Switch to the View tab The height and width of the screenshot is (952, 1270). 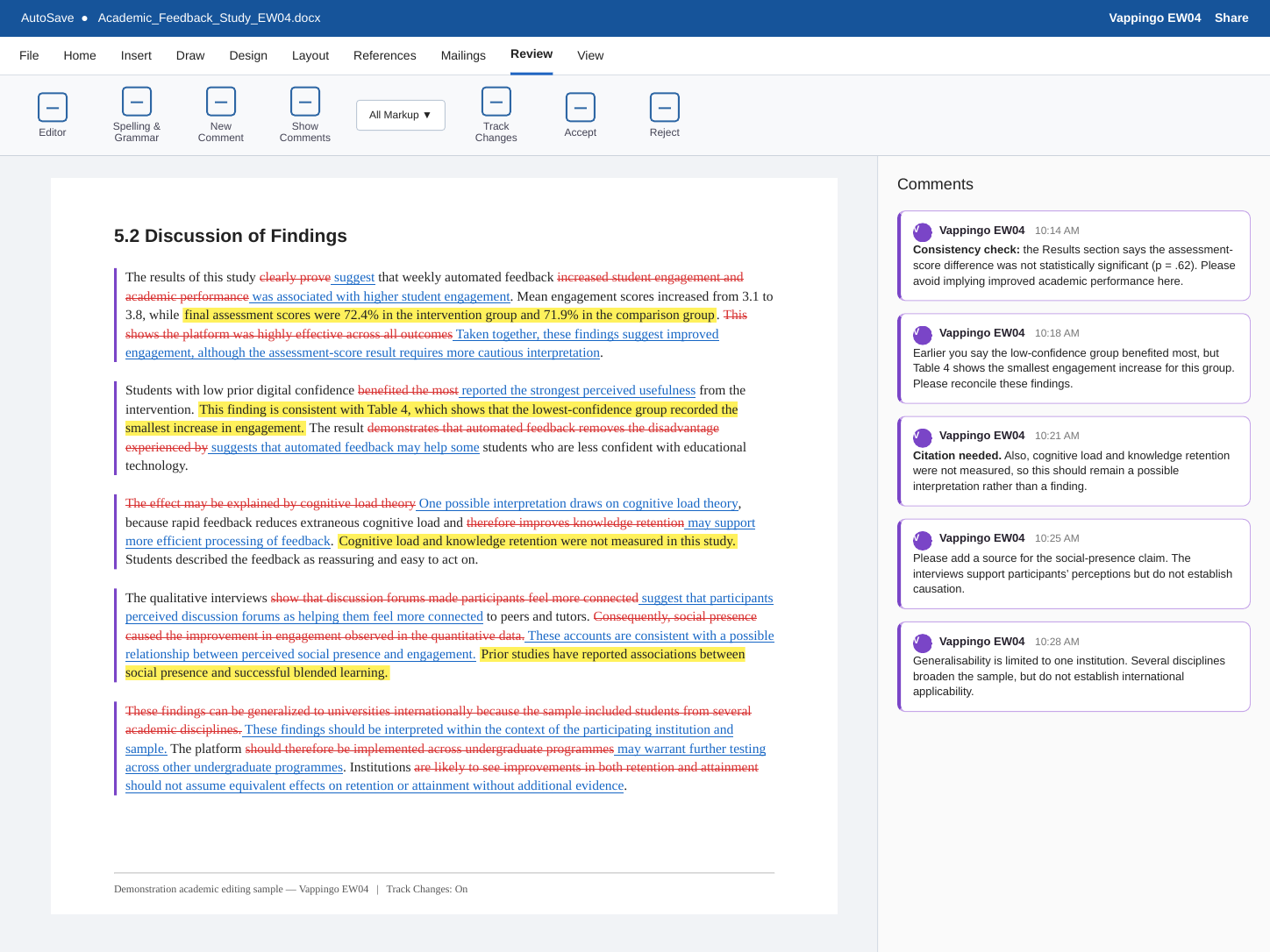point(590,55)
